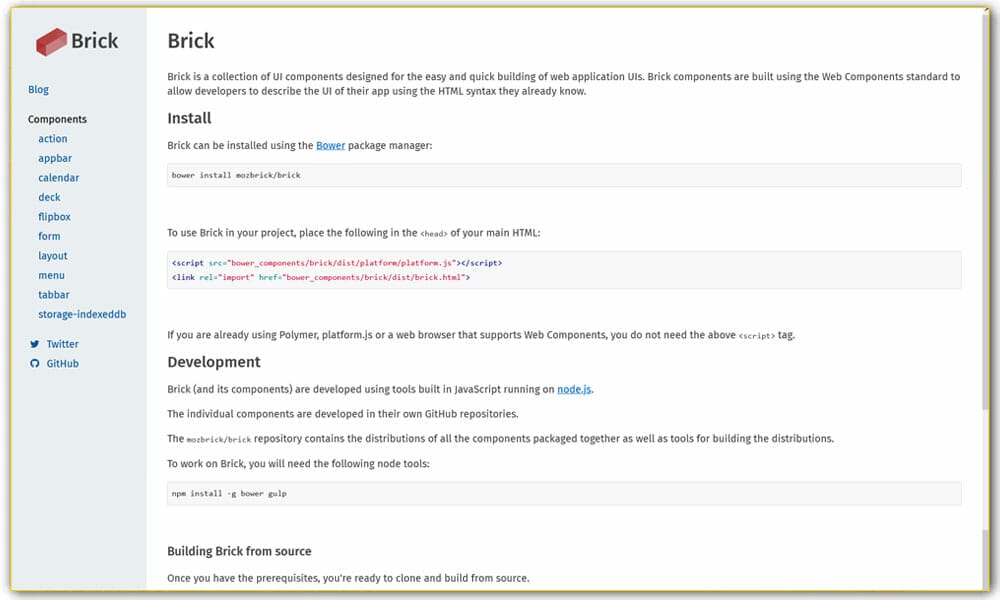The width and height of the screenshot is (1000, 600).
Task: Open the form component page
Action: [49, 236]
